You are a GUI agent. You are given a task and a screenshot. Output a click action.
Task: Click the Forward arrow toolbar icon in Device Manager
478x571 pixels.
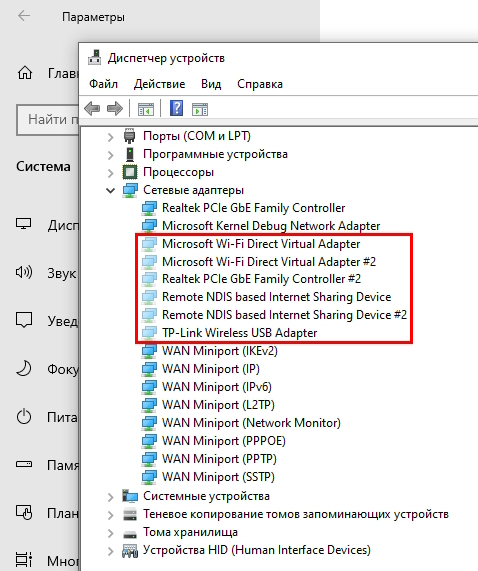click(115, 109)
